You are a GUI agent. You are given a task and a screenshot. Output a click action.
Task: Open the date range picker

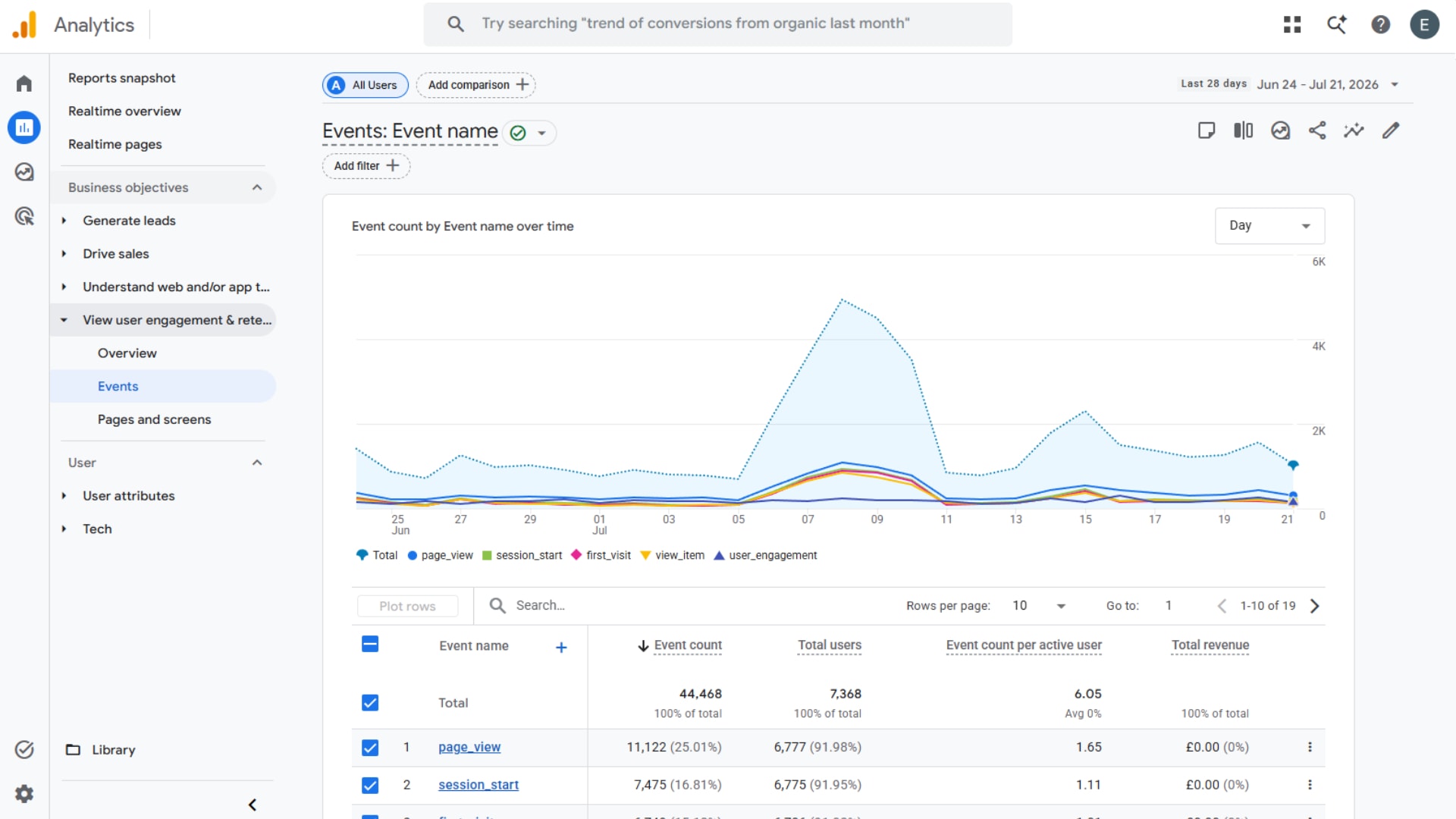pos(1290,84)
